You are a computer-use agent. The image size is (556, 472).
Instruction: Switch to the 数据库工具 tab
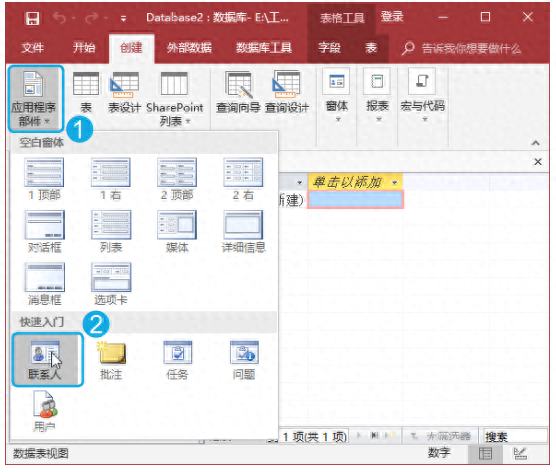point(264,48)
